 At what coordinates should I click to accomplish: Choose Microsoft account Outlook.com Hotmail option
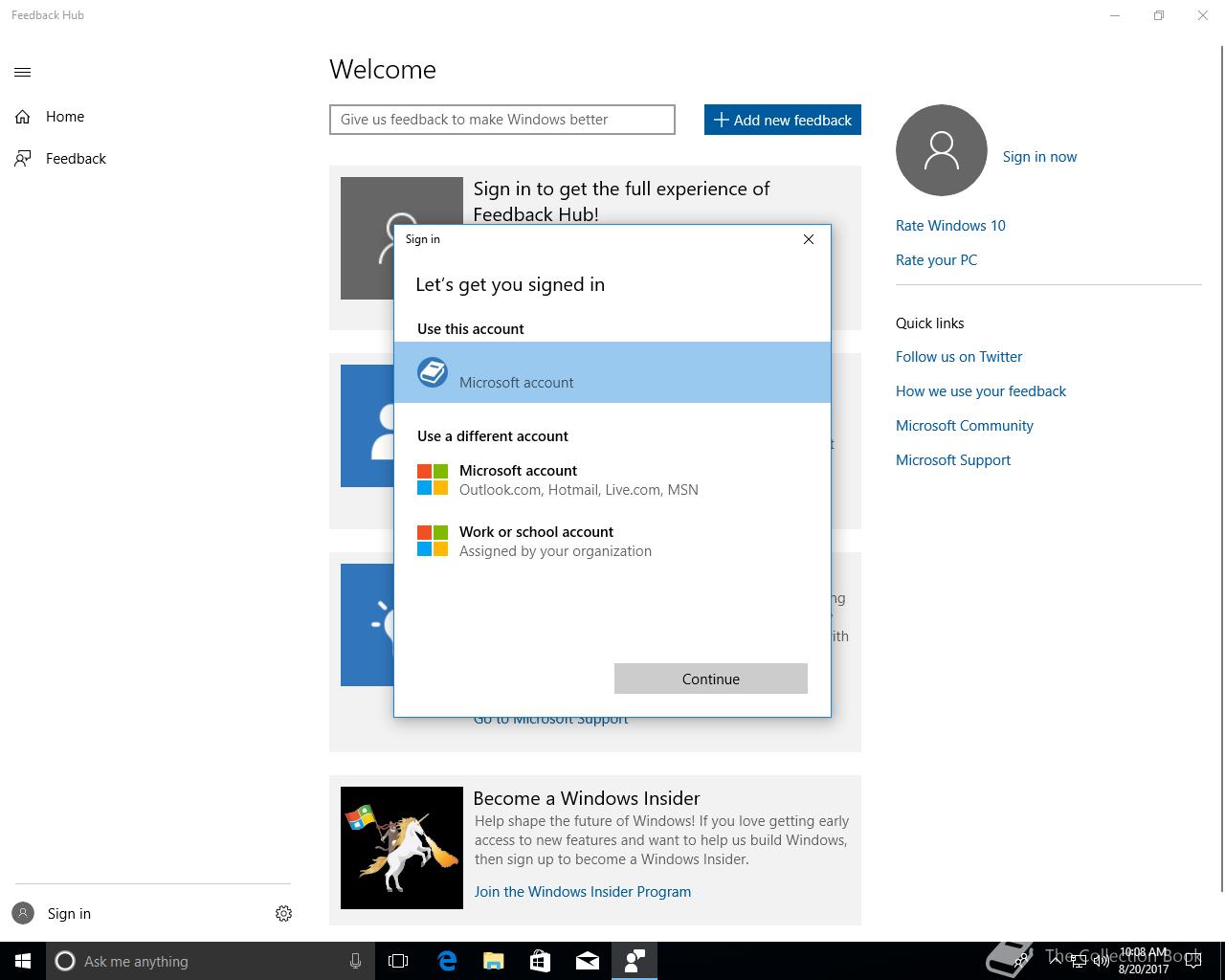coord(612,480)
